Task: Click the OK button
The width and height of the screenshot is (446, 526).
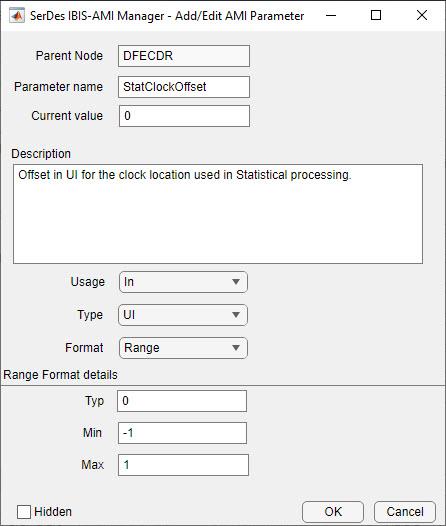Action: [333, 512]
